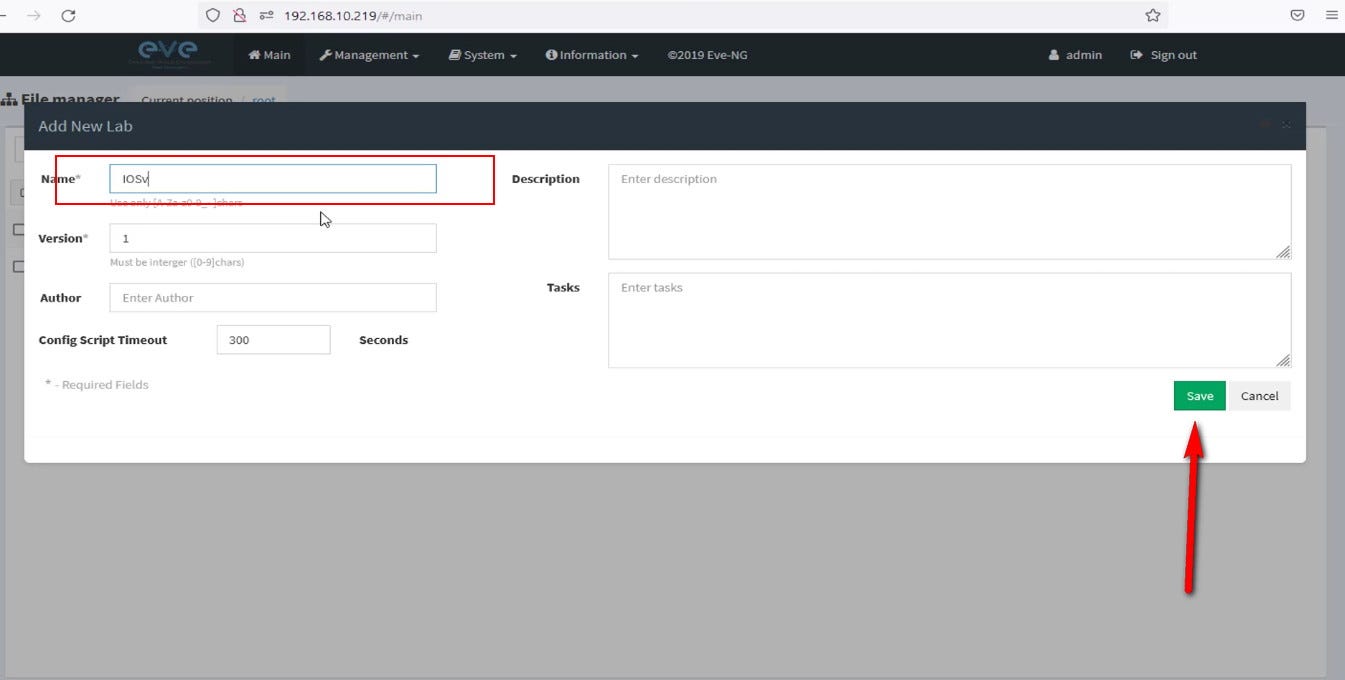Click the Version input field
1345x680 pixels.
pyautogui.click(x=273, y=238)
